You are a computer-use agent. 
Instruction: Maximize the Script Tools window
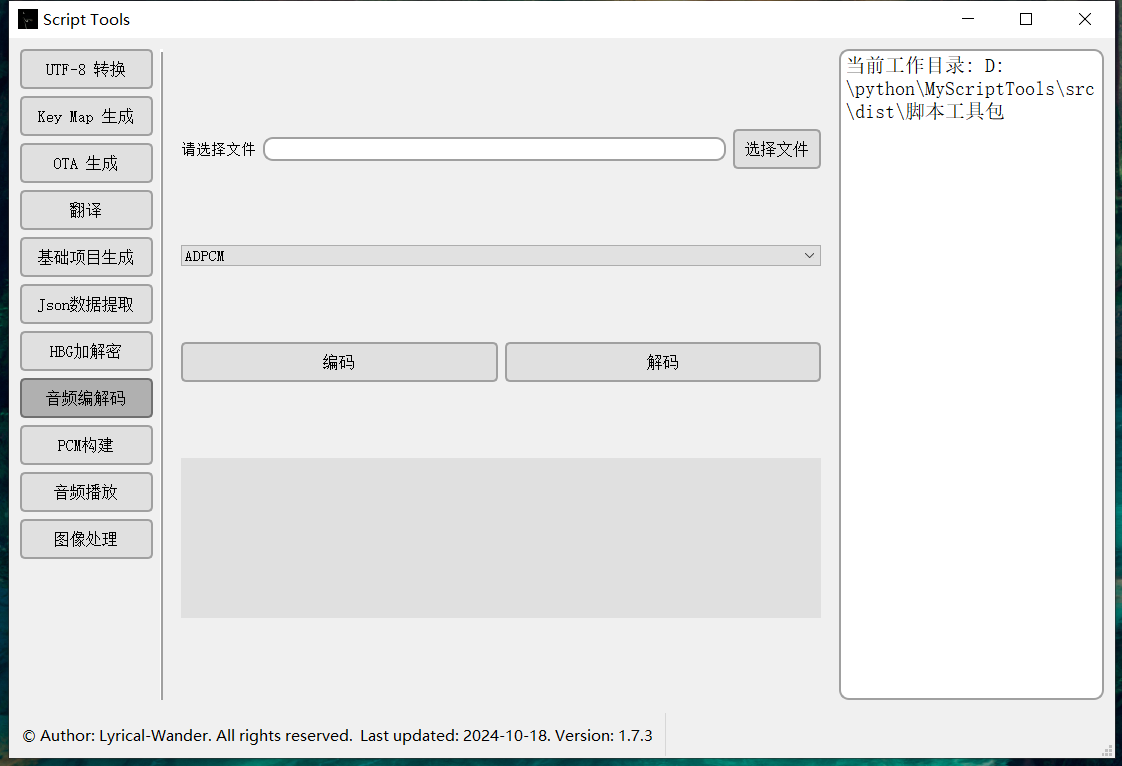click(x=1026, y=19)
